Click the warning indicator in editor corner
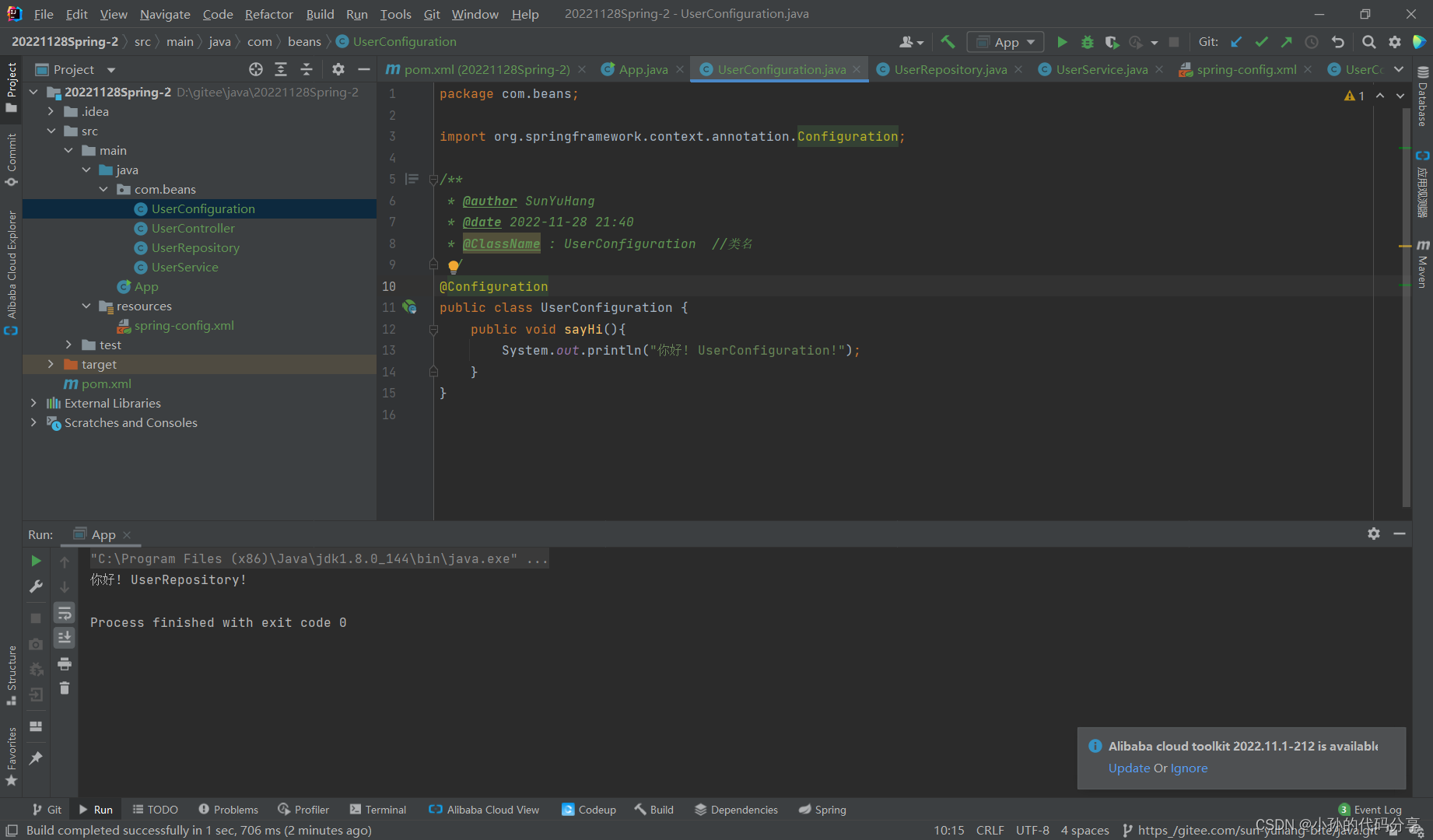 pyautogui.click(x=1354, y=96)
